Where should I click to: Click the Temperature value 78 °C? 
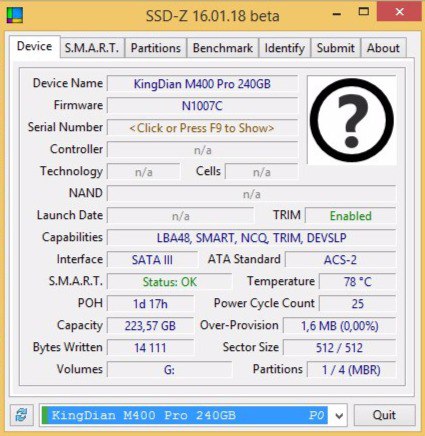[x=358, y=282]
